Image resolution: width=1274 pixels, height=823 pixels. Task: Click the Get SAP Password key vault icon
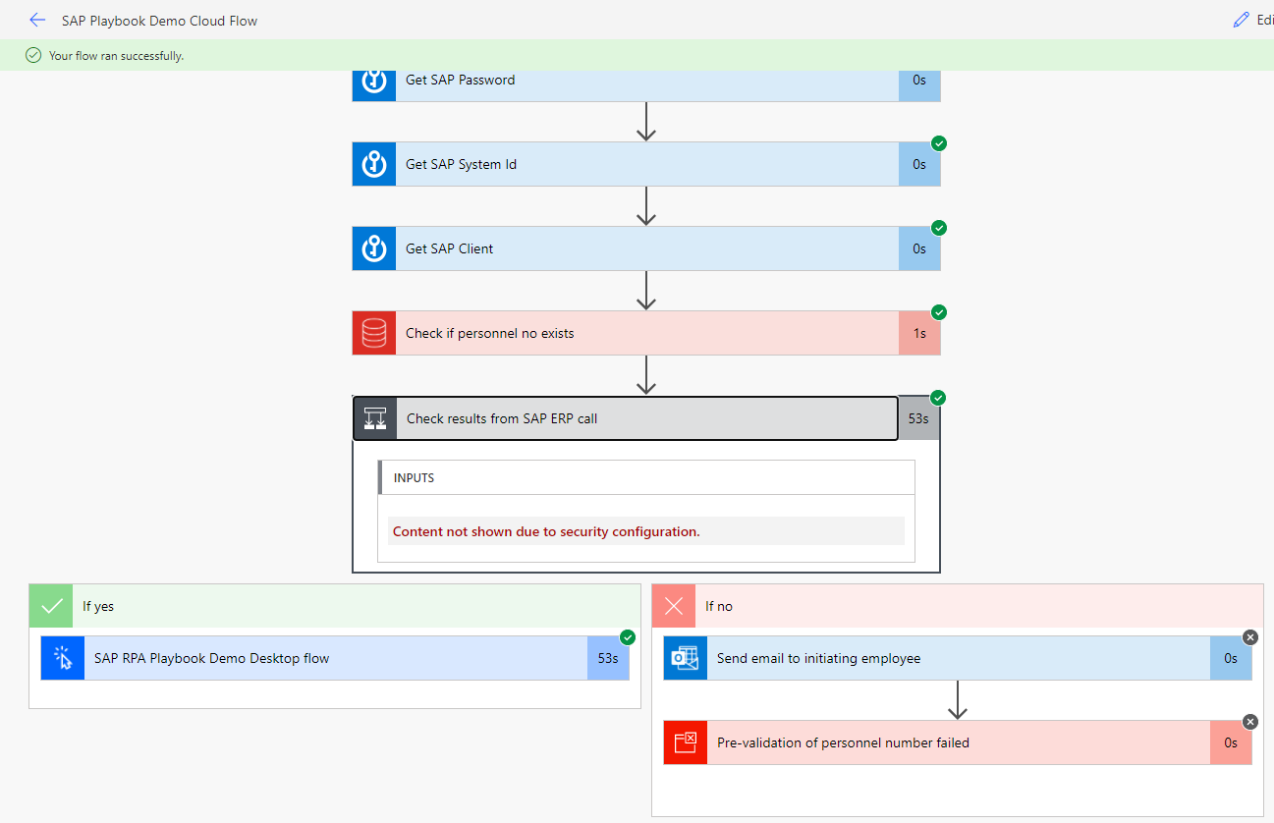coord(374,84)
